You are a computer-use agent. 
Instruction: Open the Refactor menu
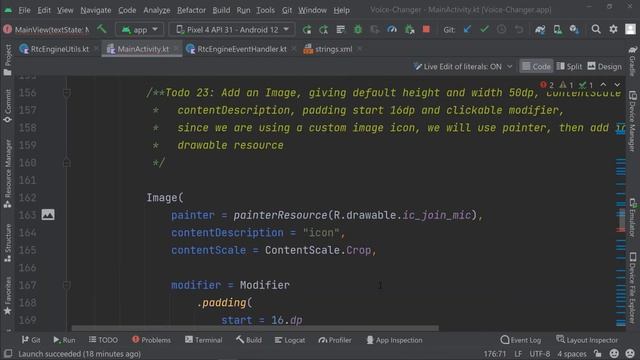point(191,10)
